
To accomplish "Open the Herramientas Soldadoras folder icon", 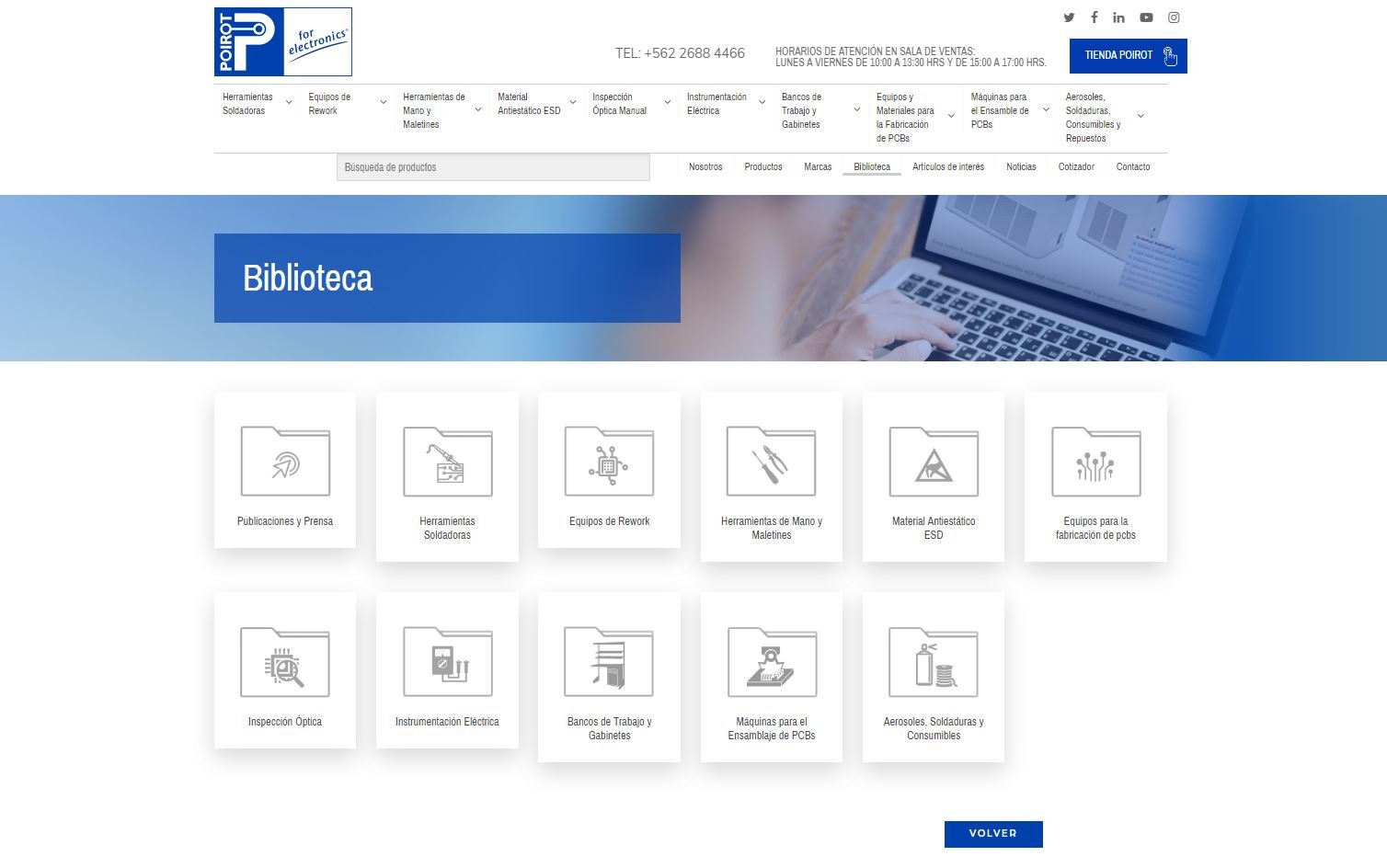I will coord(448,462).
